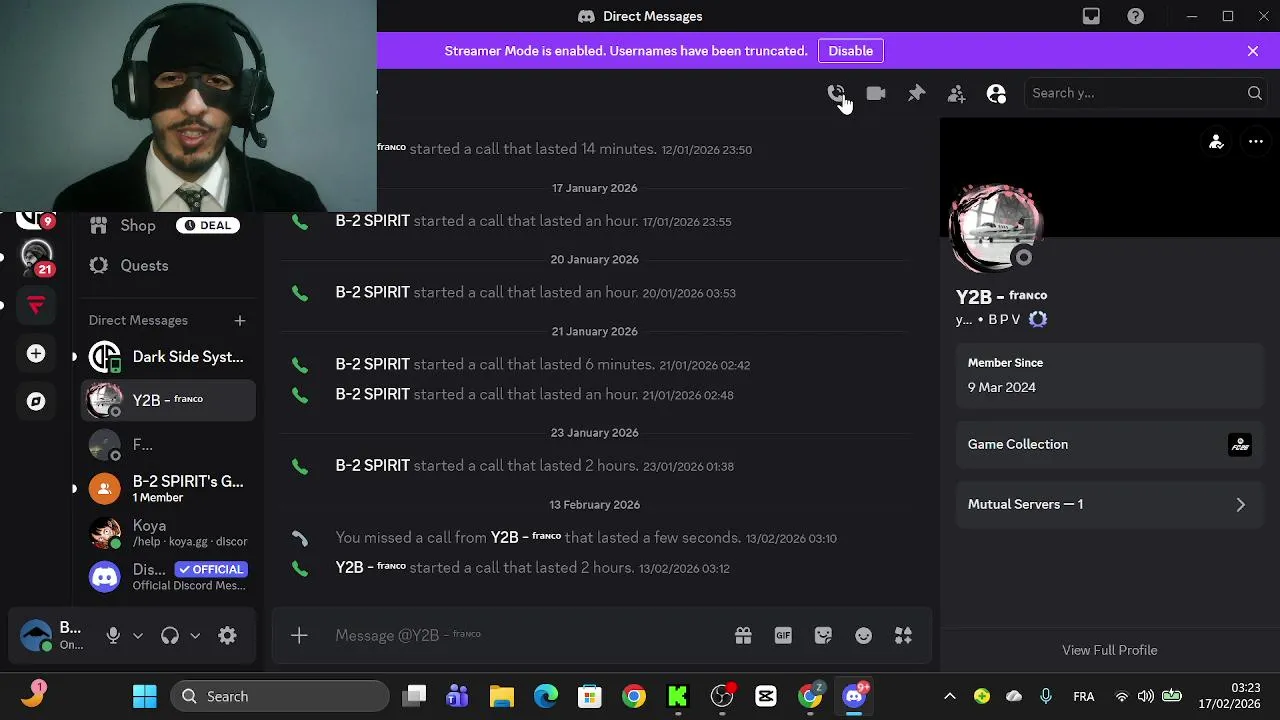Open Windows Start menu

coord(145,696)
